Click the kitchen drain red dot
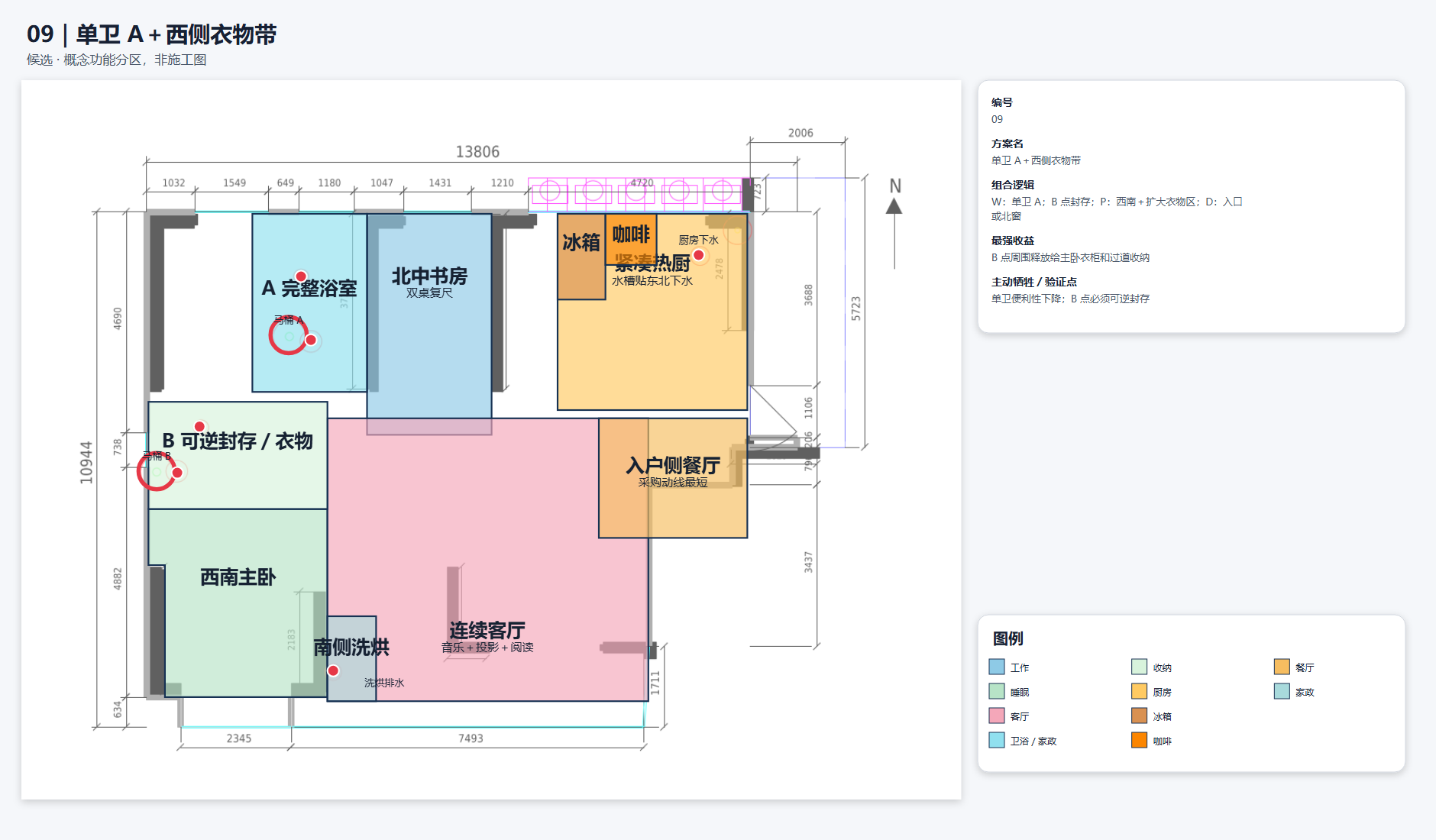The width and height of the screenshot is (1436, 840). coord(698,255)
